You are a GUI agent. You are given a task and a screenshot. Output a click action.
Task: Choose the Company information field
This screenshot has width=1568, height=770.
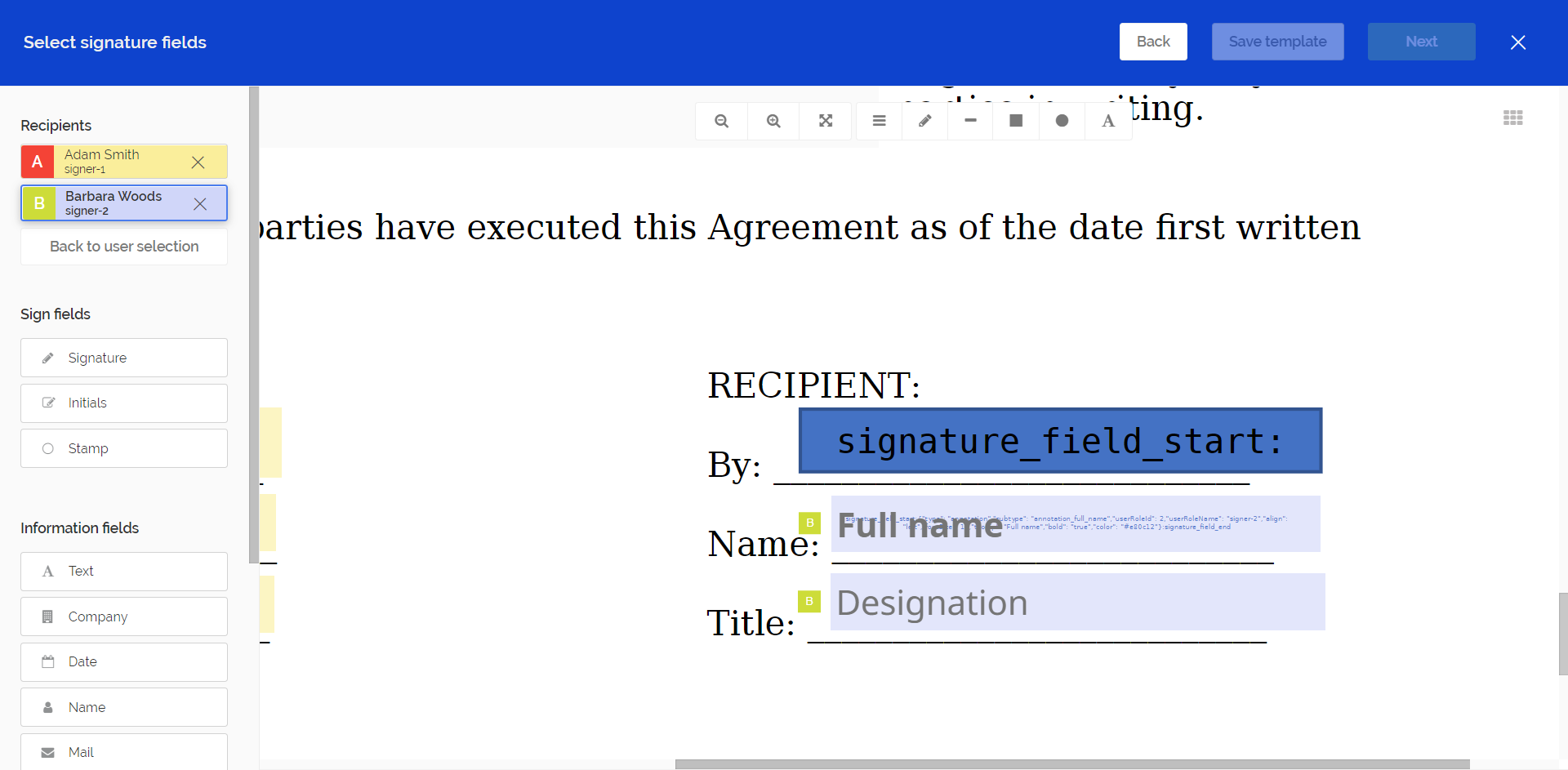(124, 616)
